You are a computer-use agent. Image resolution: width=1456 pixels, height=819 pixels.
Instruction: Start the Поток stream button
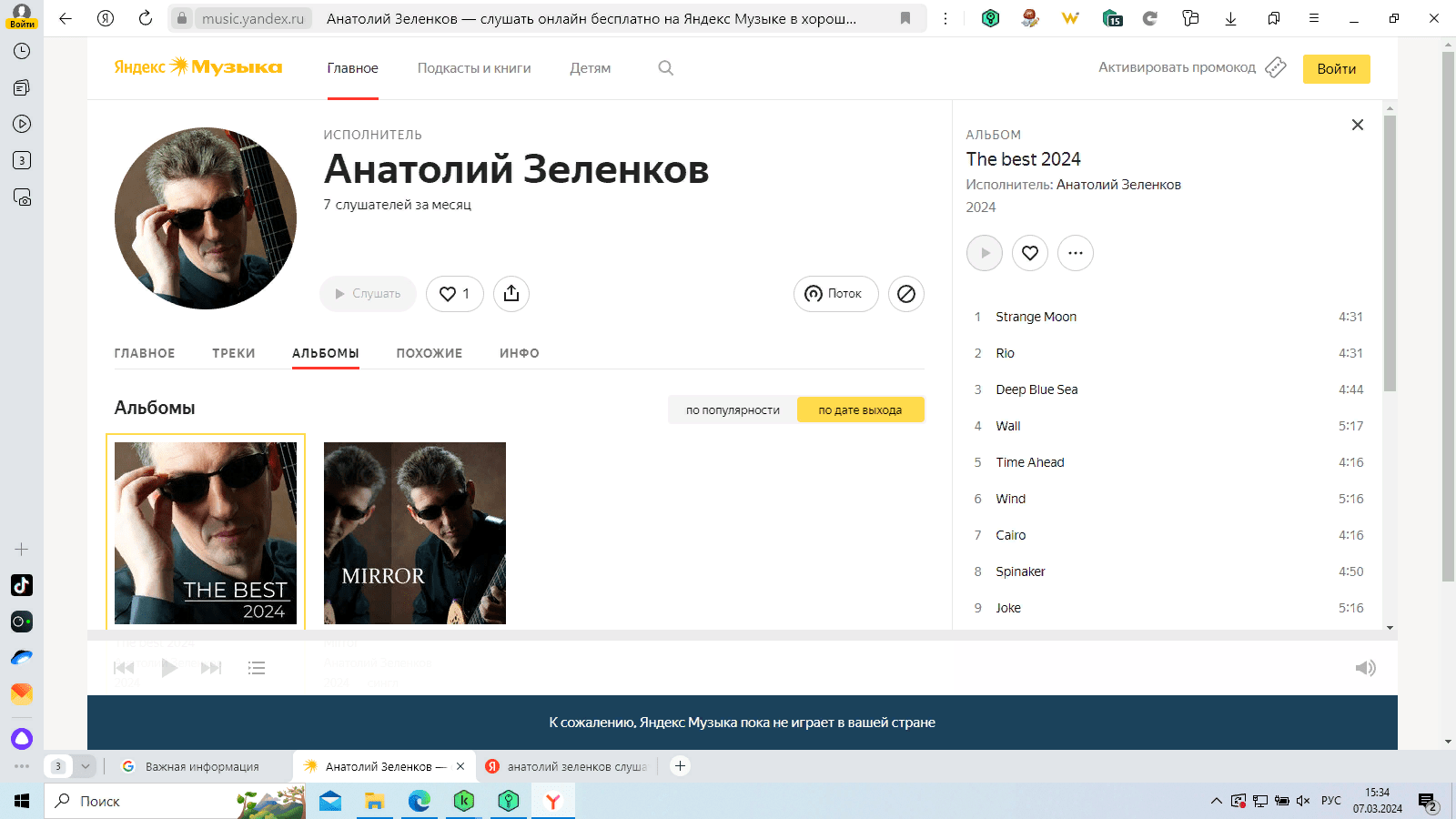click(835, 294)
